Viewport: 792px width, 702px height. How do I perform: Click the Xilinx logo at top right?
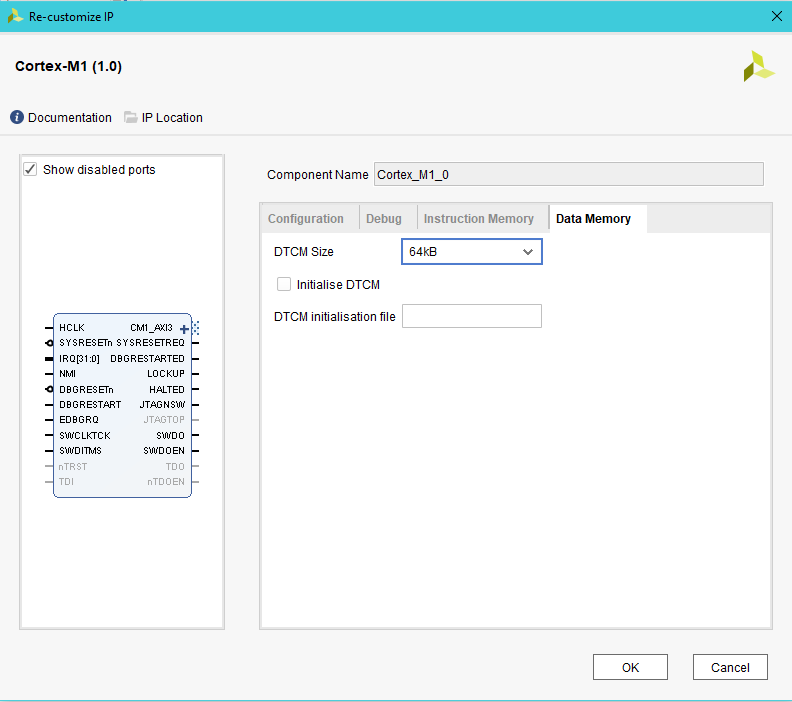coord(758,66)
